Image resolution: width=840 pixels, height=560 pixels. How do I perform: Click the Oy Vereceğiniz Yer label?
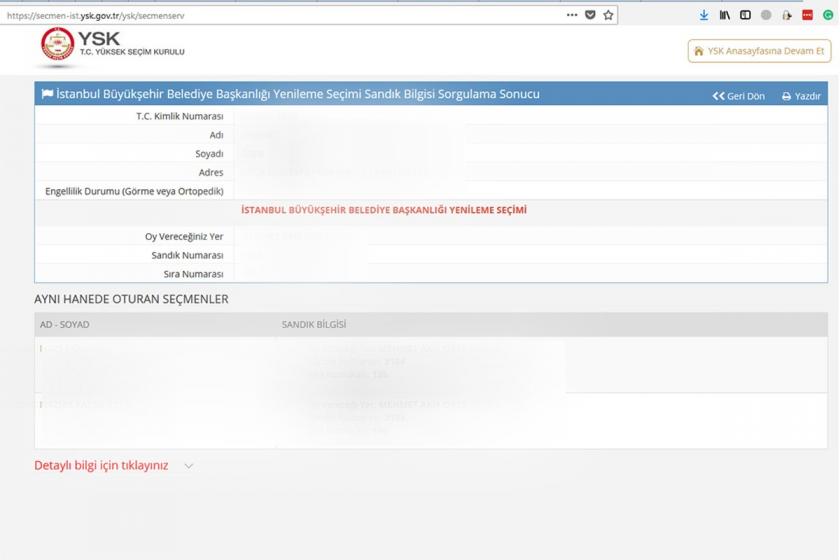tap(184, 236)
